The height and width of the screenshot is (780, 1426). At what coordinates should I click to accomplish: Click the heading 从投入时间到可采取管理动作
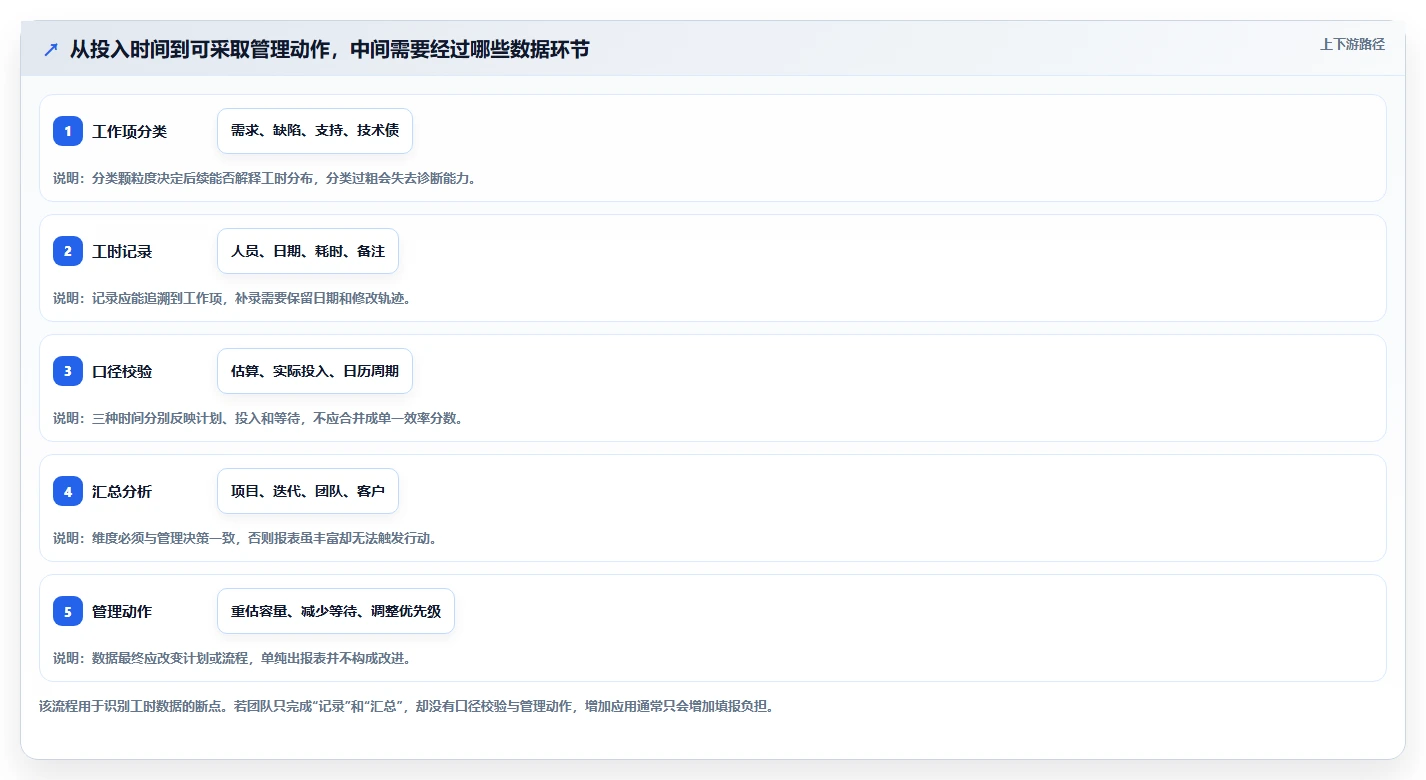[329, 49]
